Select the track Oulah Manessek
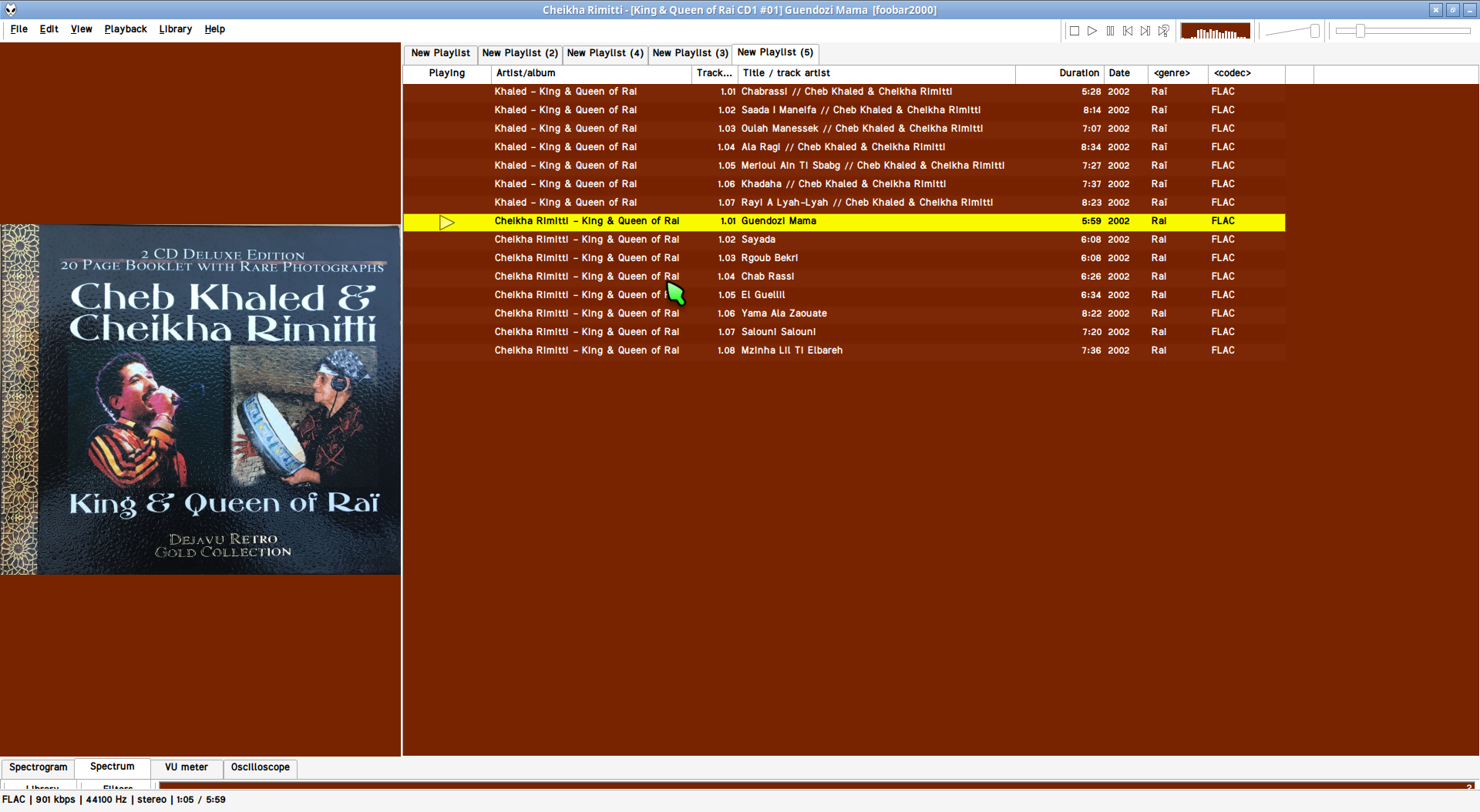Viewport: 1480px width, 812px height. tap(844, 129)
